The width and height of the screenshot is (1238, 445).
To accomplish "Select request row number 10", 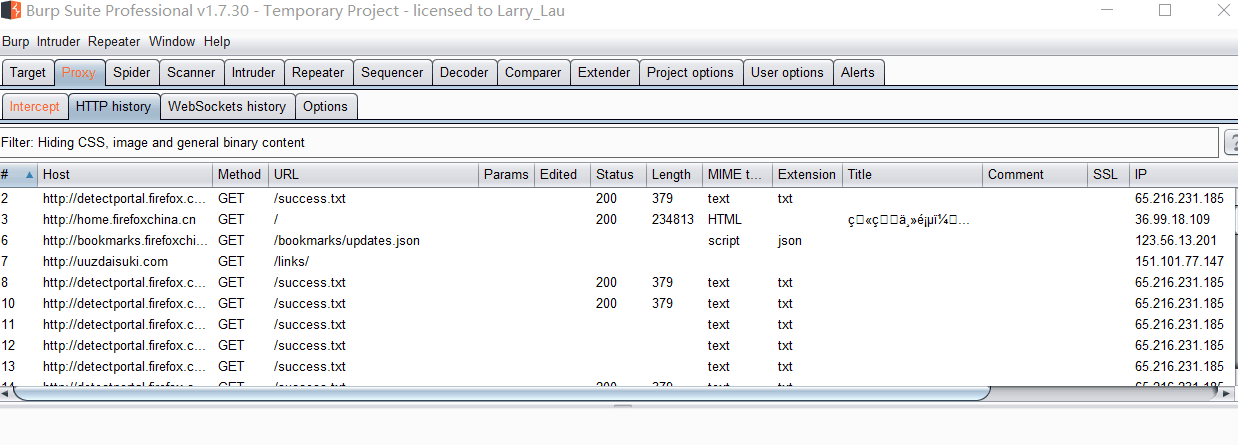I will point(619,303).
